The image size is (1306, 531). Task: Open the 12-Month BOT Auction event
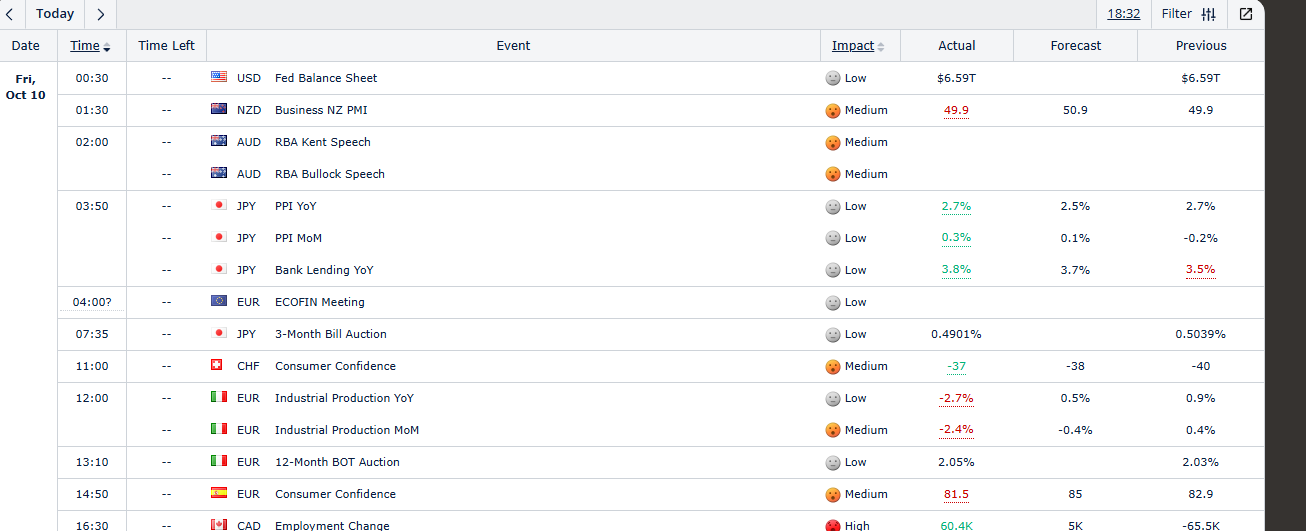coord(337,462)
